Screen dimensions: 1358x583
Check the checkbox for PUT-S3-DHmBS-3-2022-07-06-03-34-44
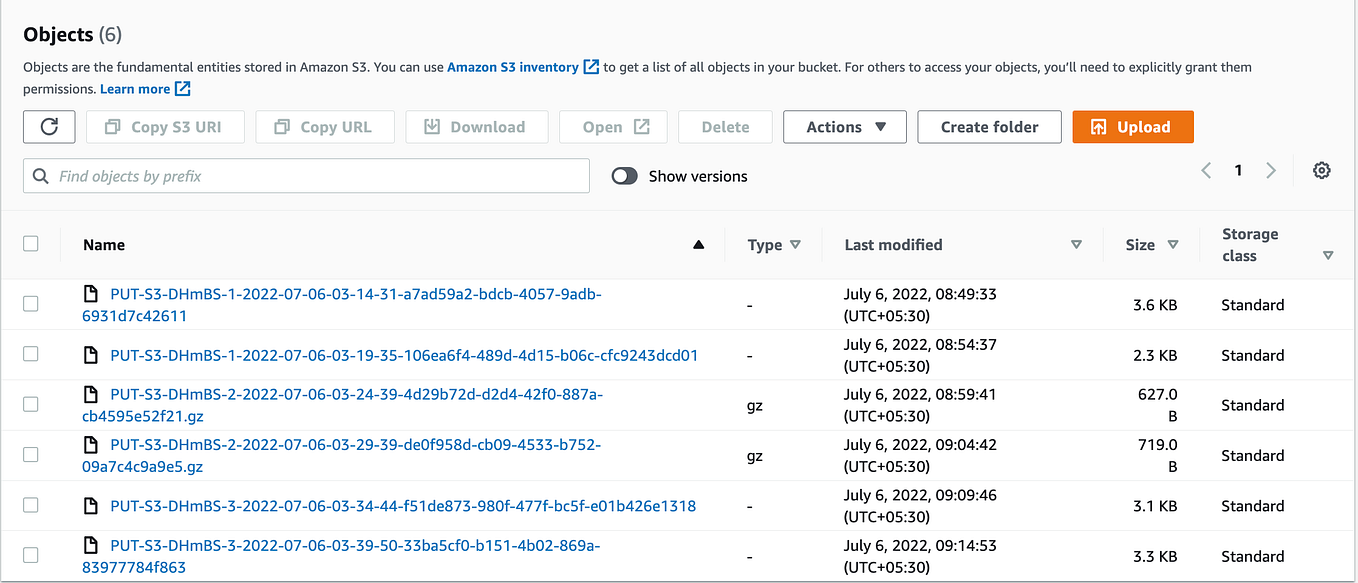tap(31, 505)
